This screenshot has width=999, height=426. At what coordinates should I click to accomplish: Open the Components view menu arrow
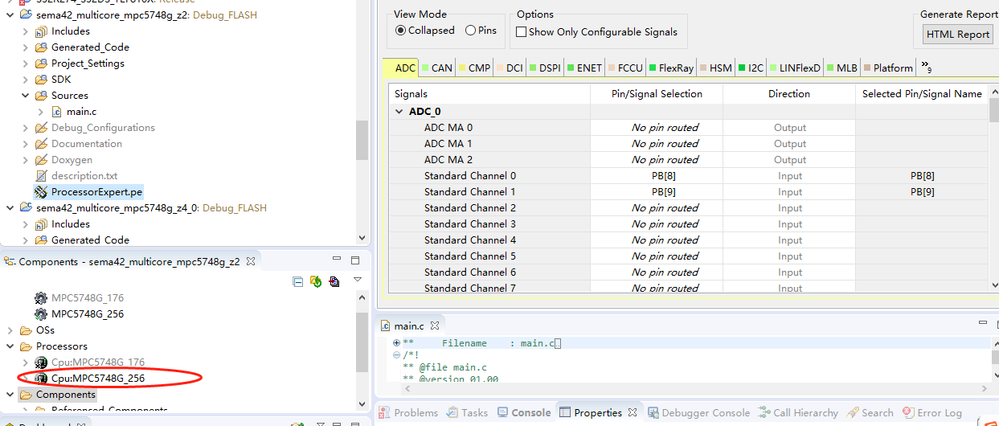(357, 281)
